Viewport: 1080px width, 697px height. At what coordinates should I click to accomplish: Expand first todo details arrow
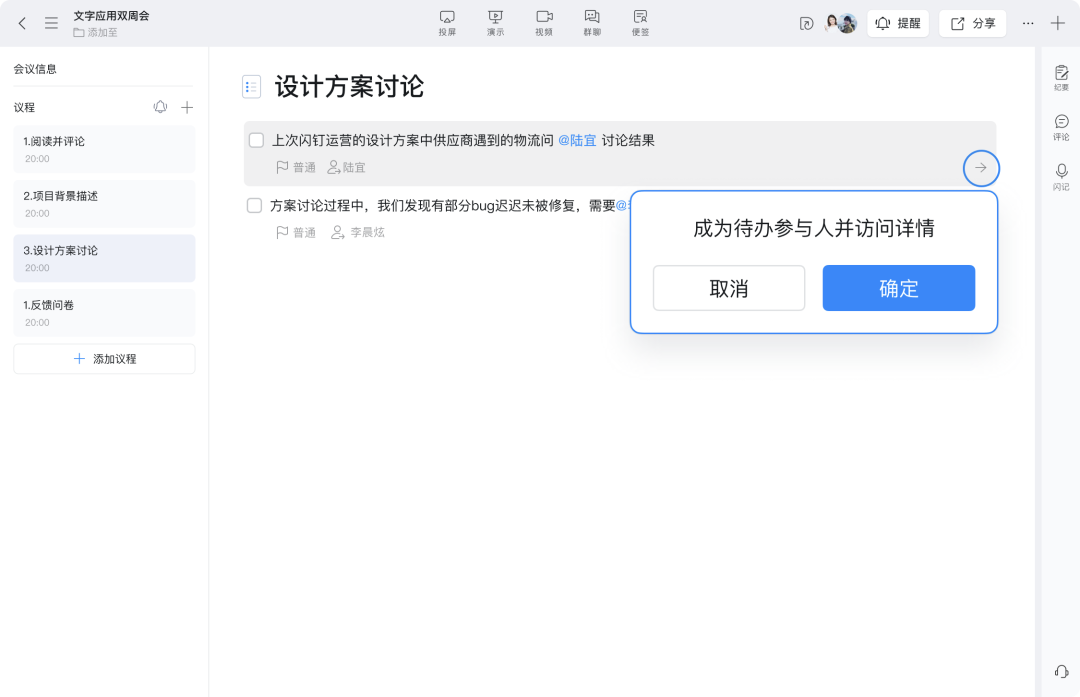[981, 168]
